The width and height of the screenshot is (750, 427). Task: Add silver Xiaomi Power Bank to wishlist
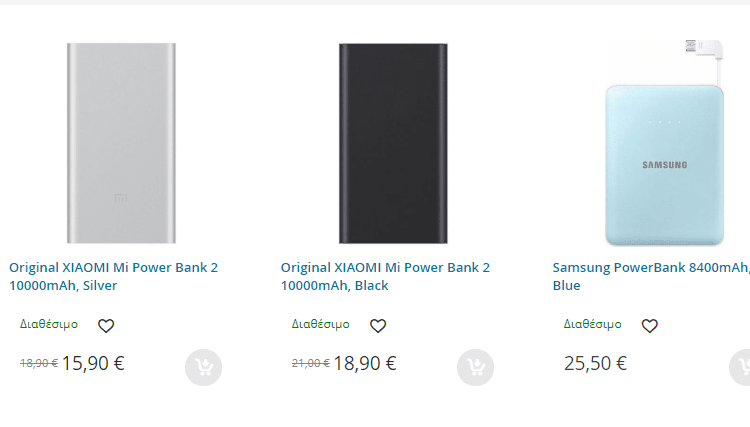(106, 326)
